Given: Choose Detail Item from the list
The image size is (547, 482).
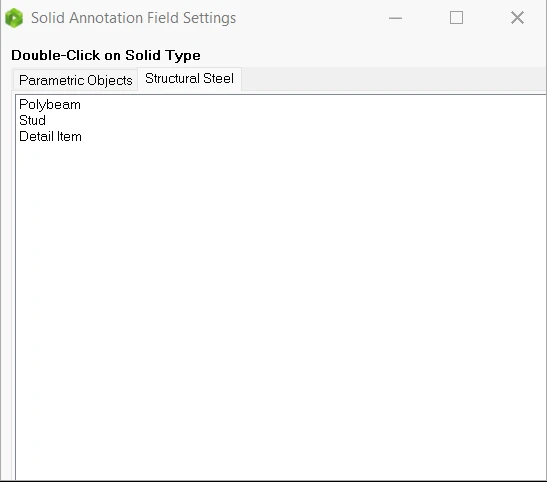Looking at the screenshot, I should tap(50, 136).
